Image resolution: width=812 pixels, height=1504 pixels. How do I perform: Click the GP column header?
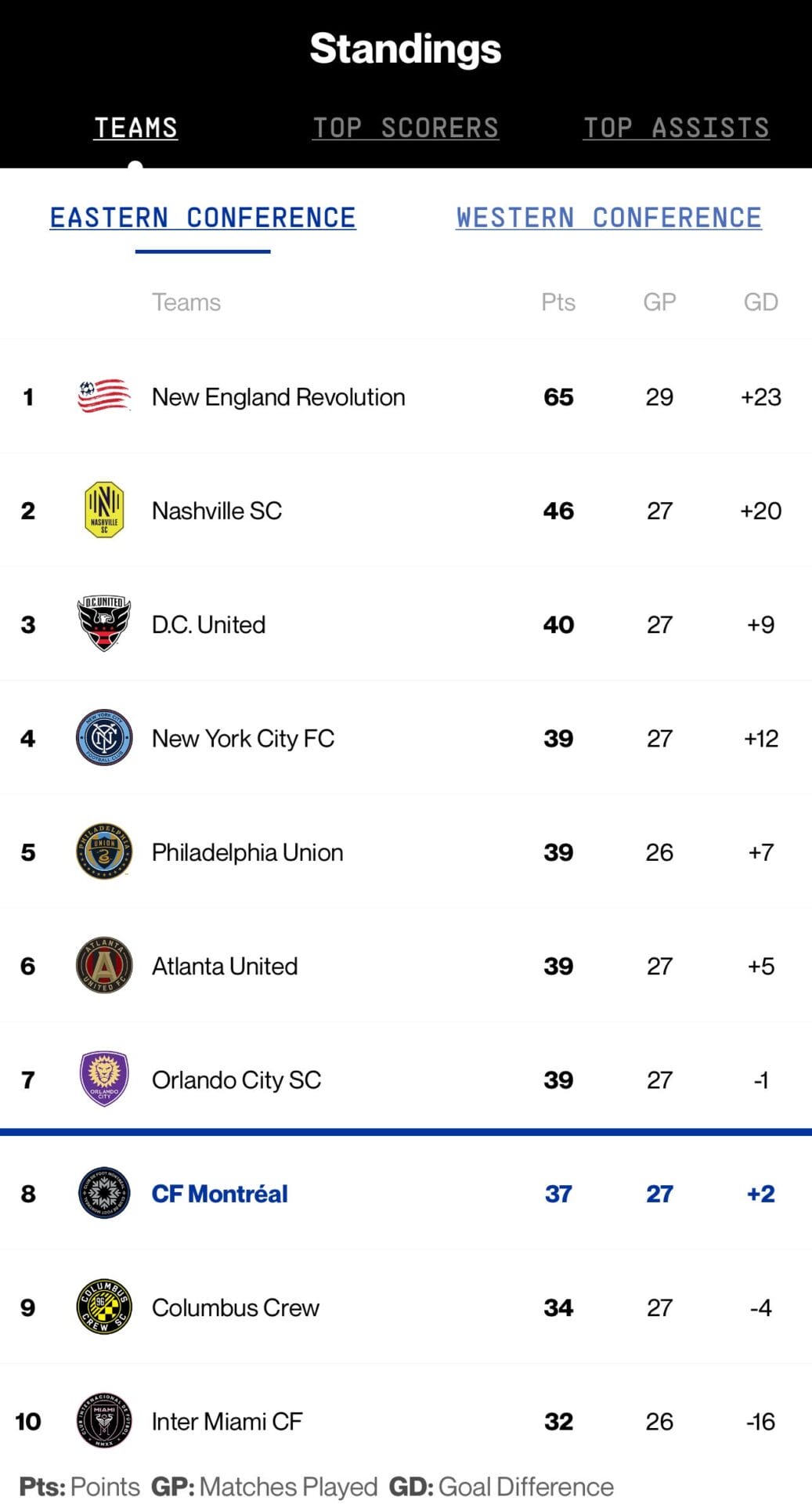(659, 302)
